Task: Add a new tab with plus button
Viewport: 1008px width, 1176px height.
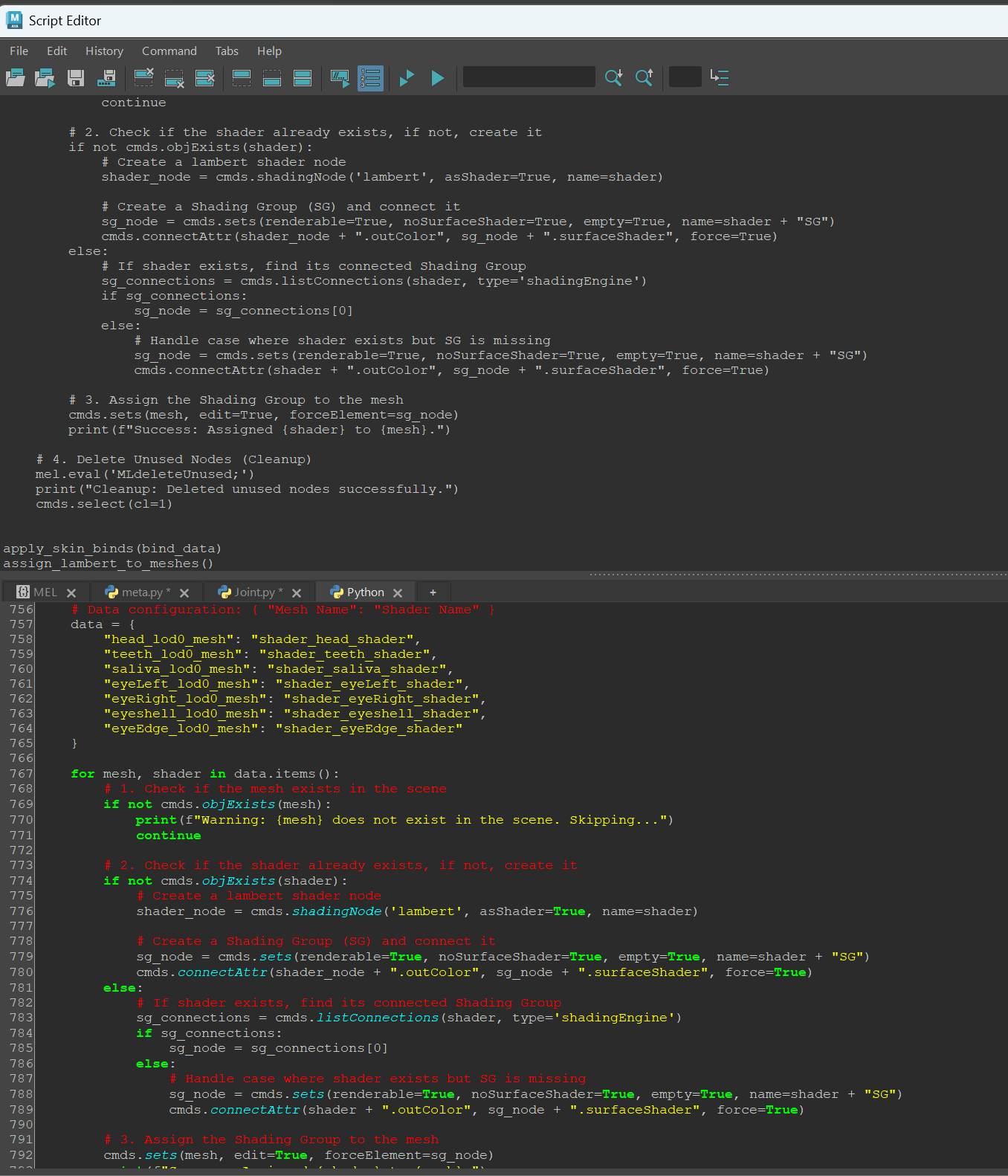Action: click(433, 592)
